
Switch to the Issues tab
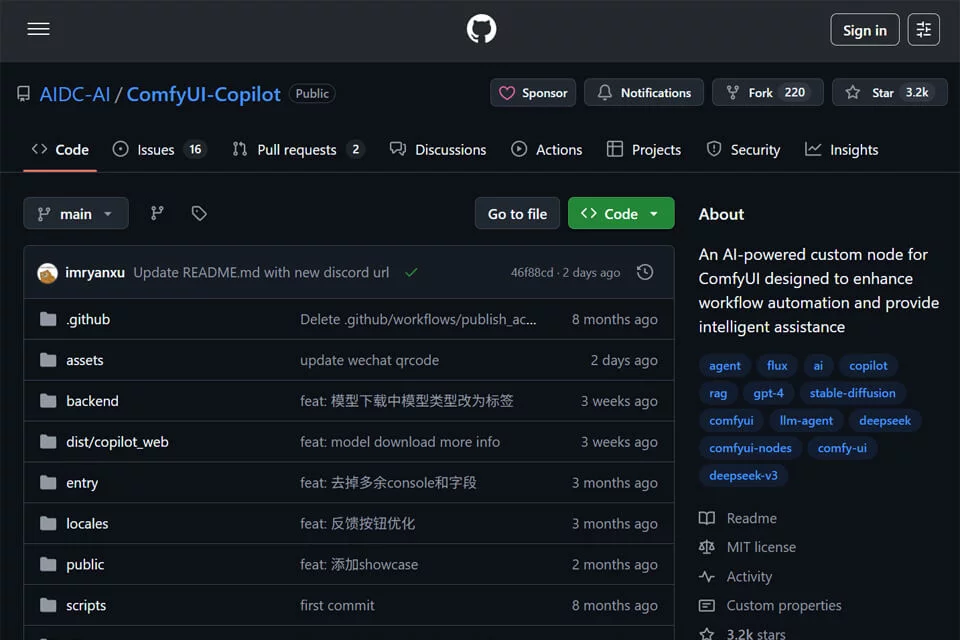coord(160,149)
